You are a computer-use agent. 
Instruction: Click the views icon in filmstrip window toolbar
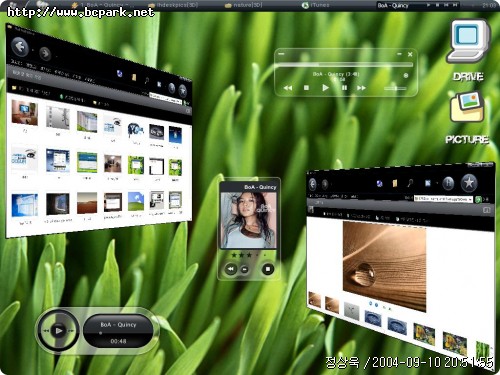(x=428, y=183)
